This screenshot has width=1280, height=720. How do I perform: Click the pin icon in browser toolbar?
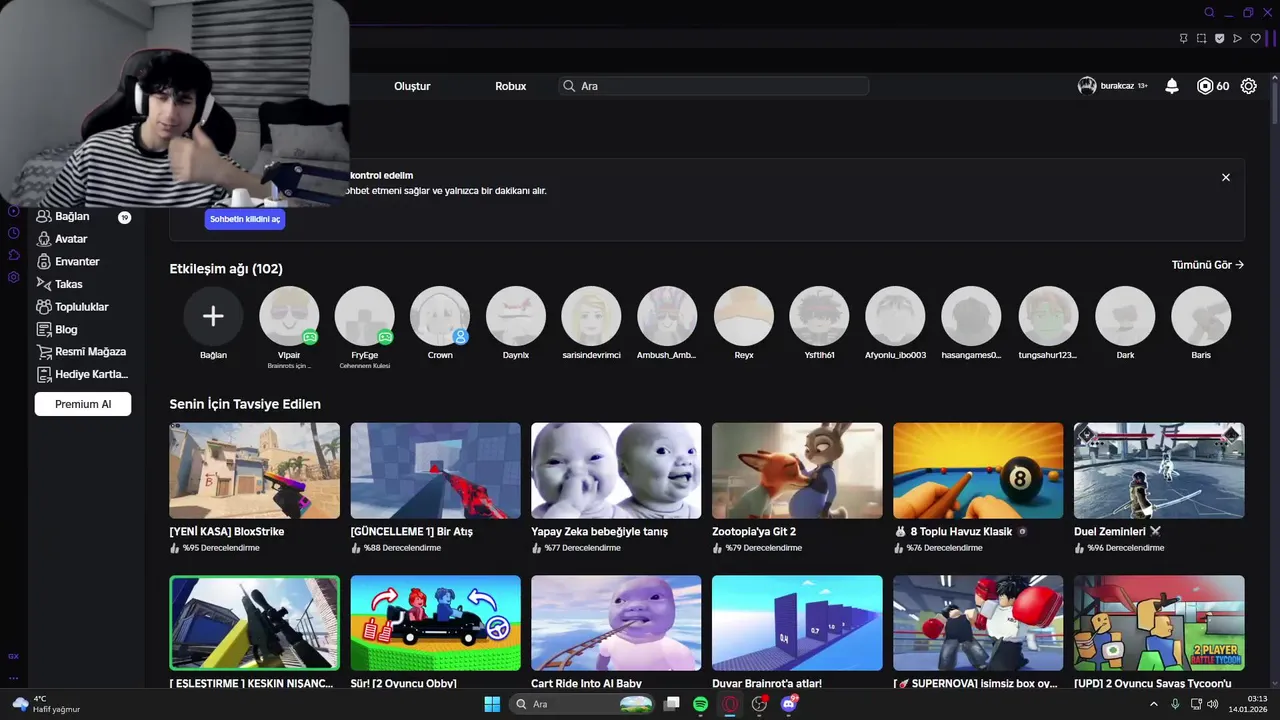(1183, 39)
